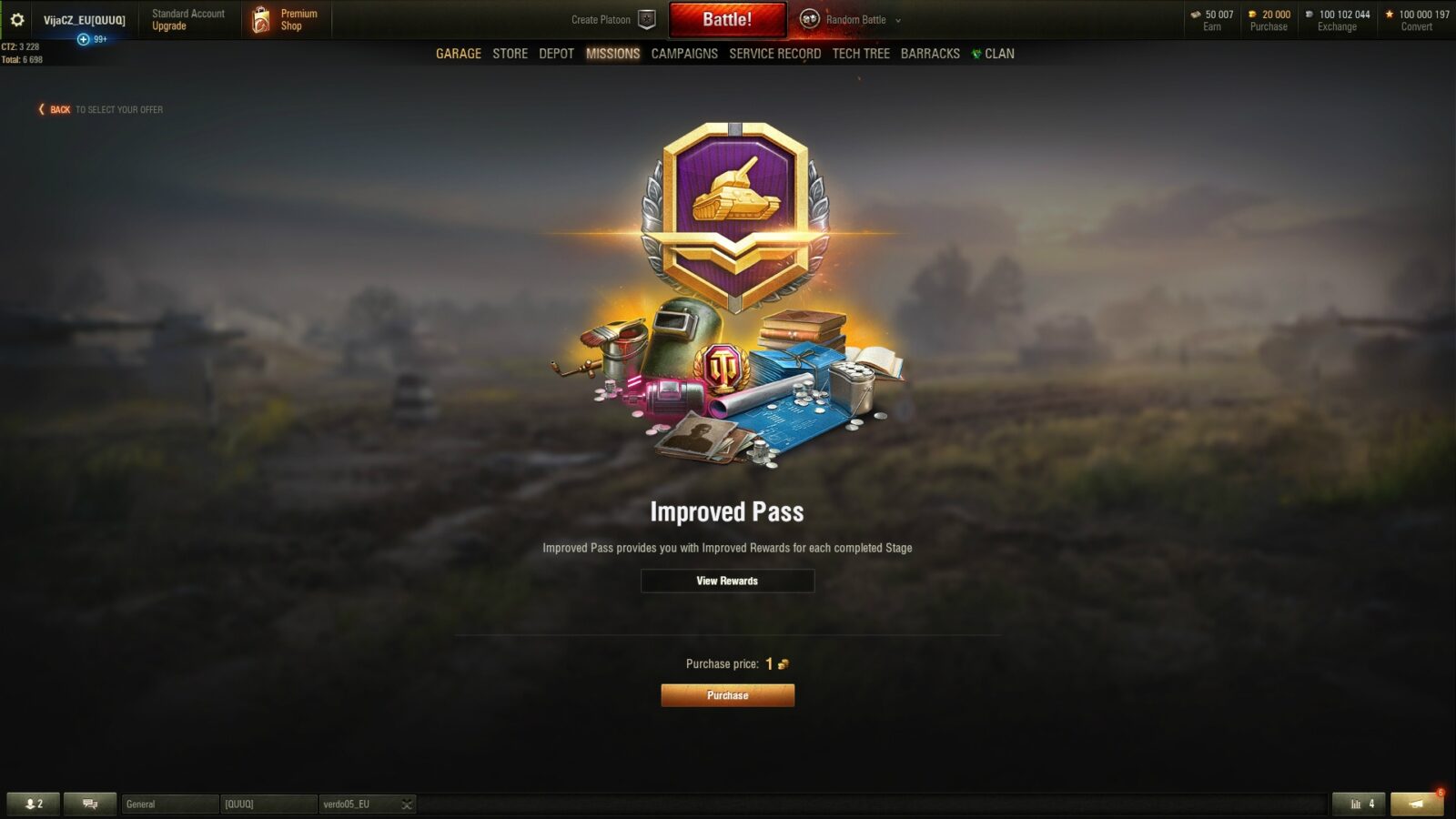The image size is (1456, 819).
Task: Click the blue plus 99+ icon
Action: 92,39
